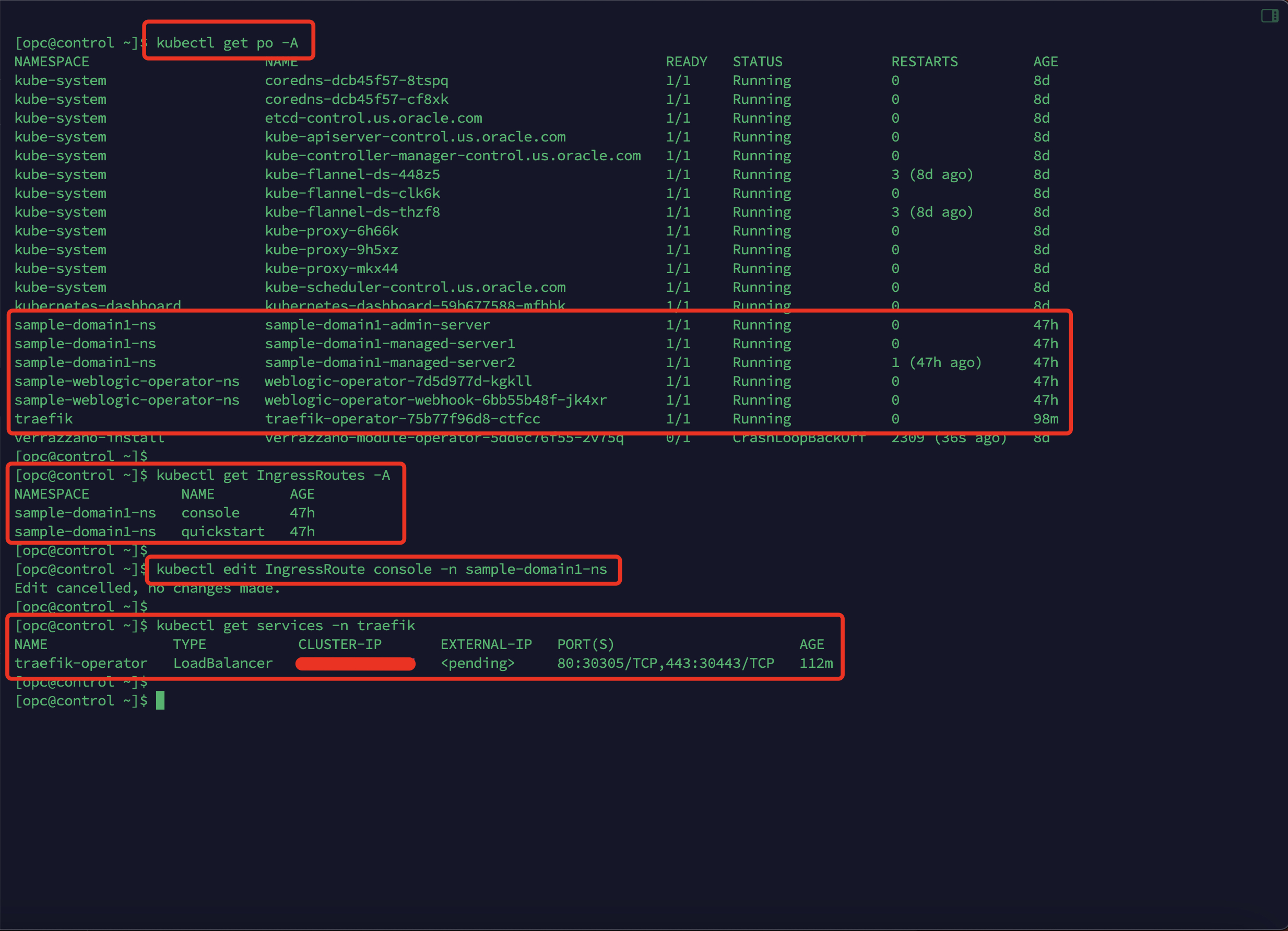1288x931 pixels.
Task: Click '80:30305/TCP,443:30443/TCP' ports value
Action: (666, 664)
